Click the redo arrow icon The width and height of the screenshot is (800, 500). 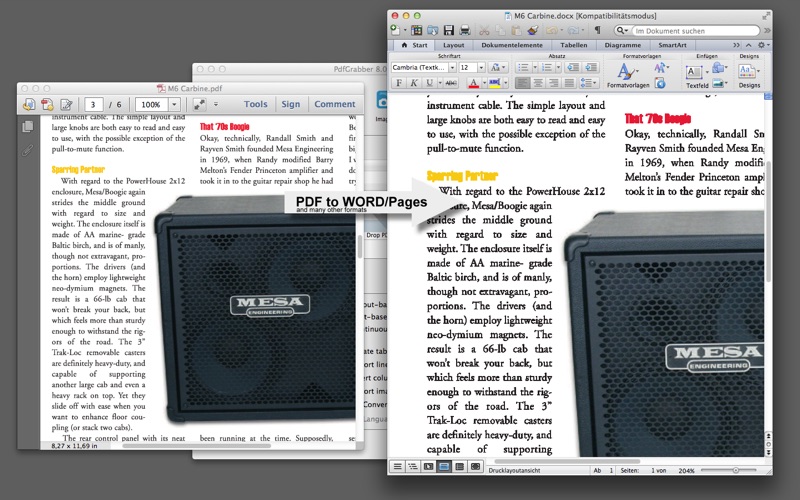pos(574,31)
